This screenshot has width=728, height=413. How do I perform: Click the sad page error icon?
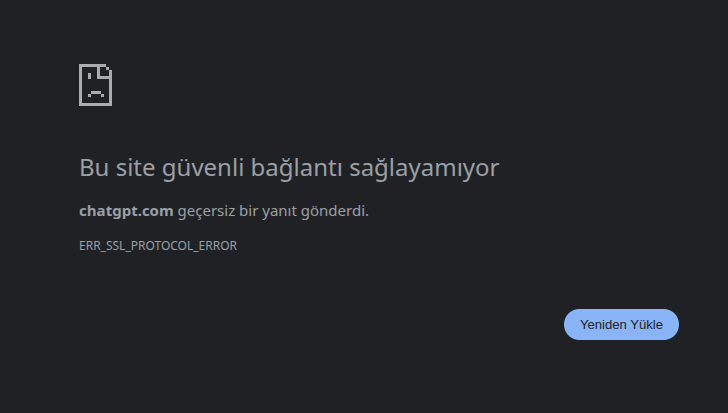tap(96, 85)
